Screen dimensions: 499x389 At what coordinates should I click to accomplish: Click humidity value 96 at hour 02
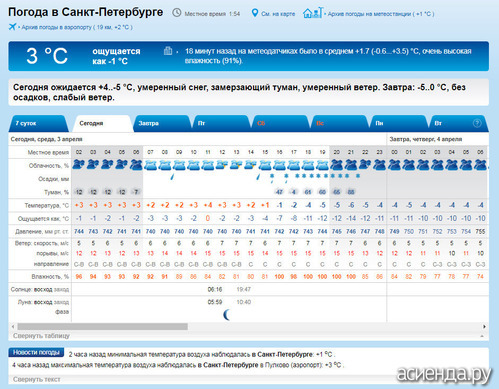click(79, 277)
